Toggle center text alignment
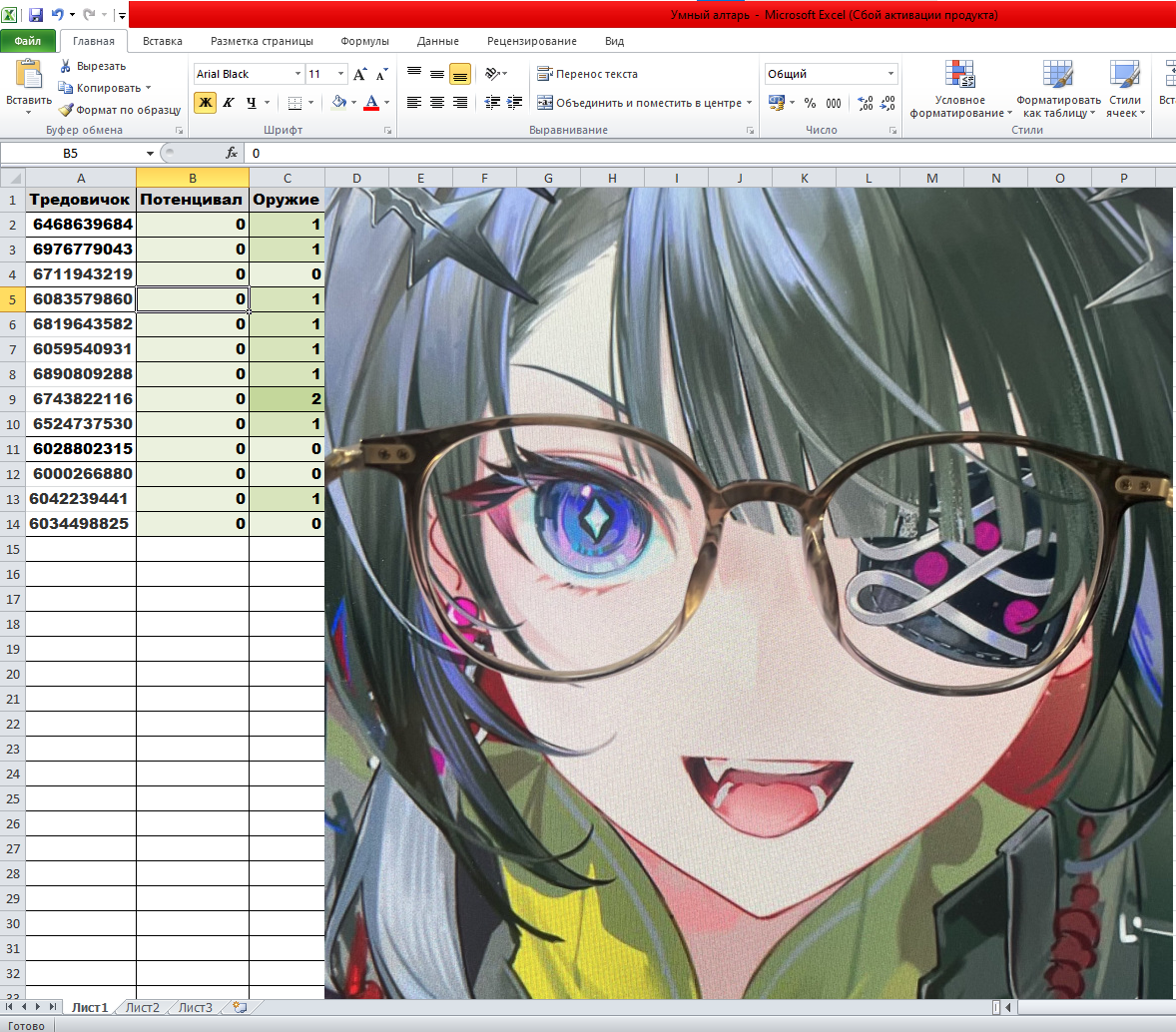Screen dimensions: 1176x1032 click(x=437, y=103)
